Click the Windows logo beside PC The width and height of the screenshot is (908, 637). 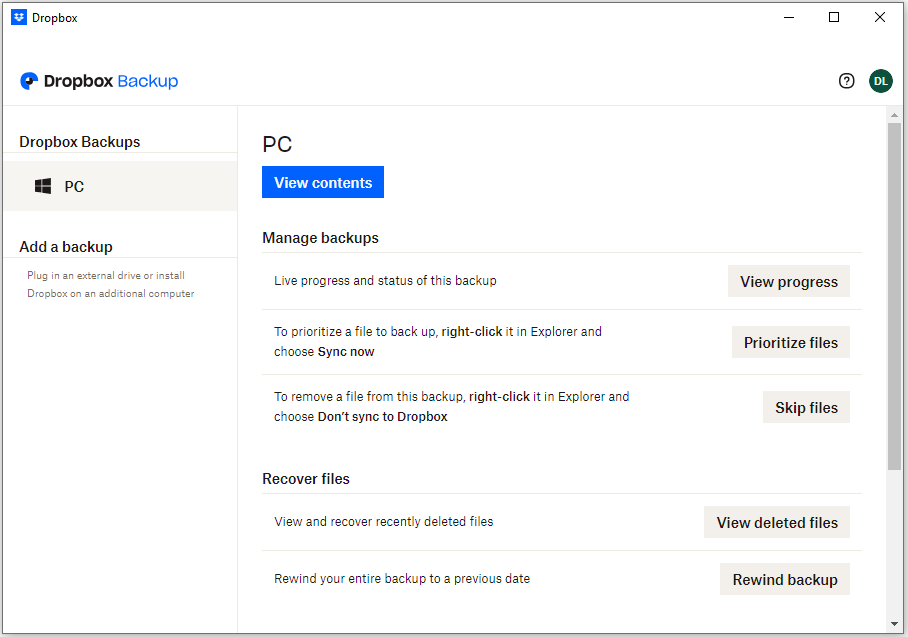point(42,186)
